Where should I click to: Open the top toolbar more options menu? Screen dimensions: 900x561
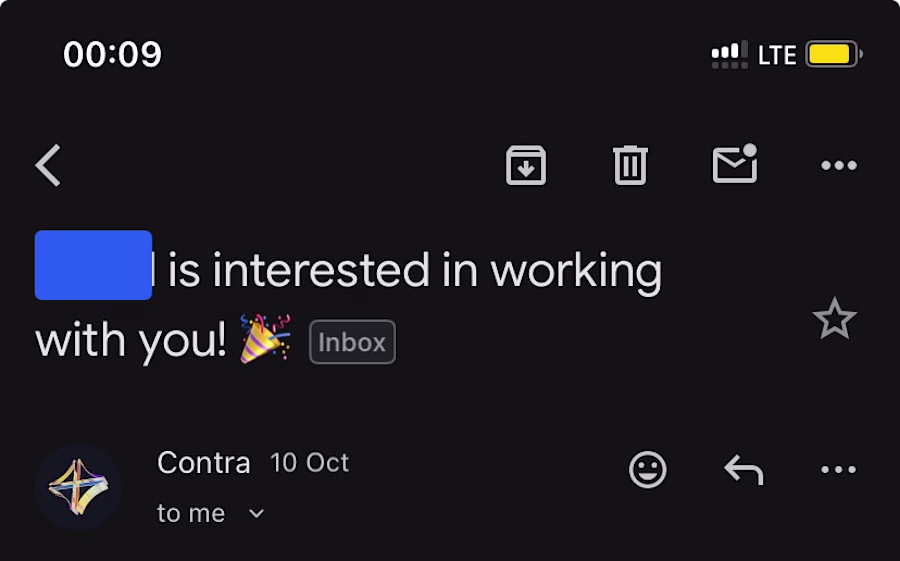(x=838, y=165)
